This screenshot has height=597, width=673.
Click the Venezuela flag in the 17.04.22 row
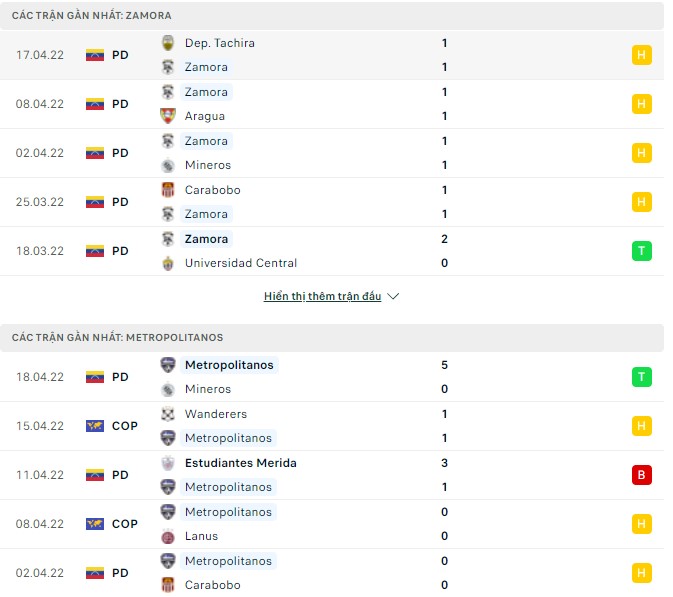tap(96, 55)
